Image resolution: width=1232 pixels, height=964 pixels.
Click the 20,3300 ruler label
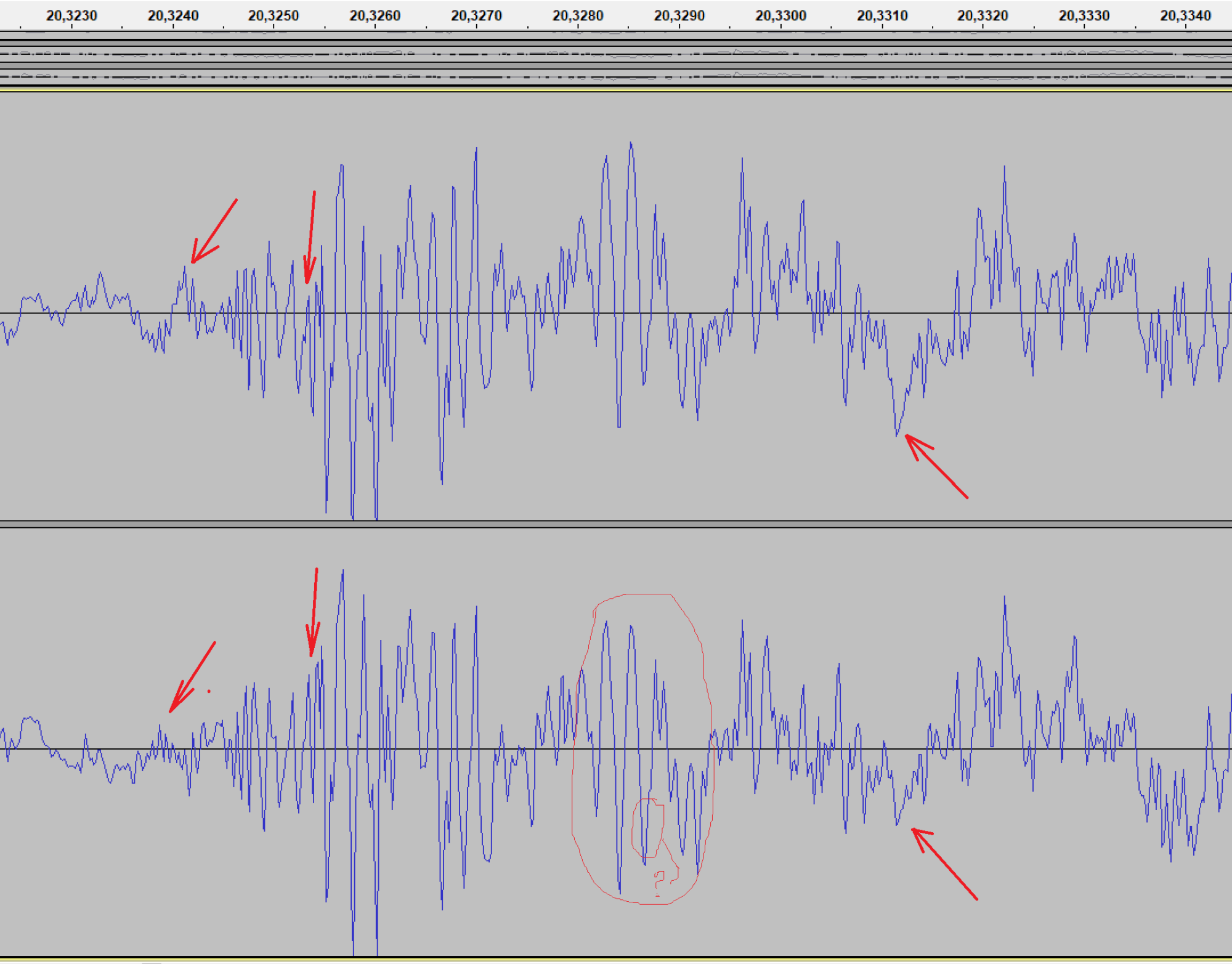[x=780, y=15]
